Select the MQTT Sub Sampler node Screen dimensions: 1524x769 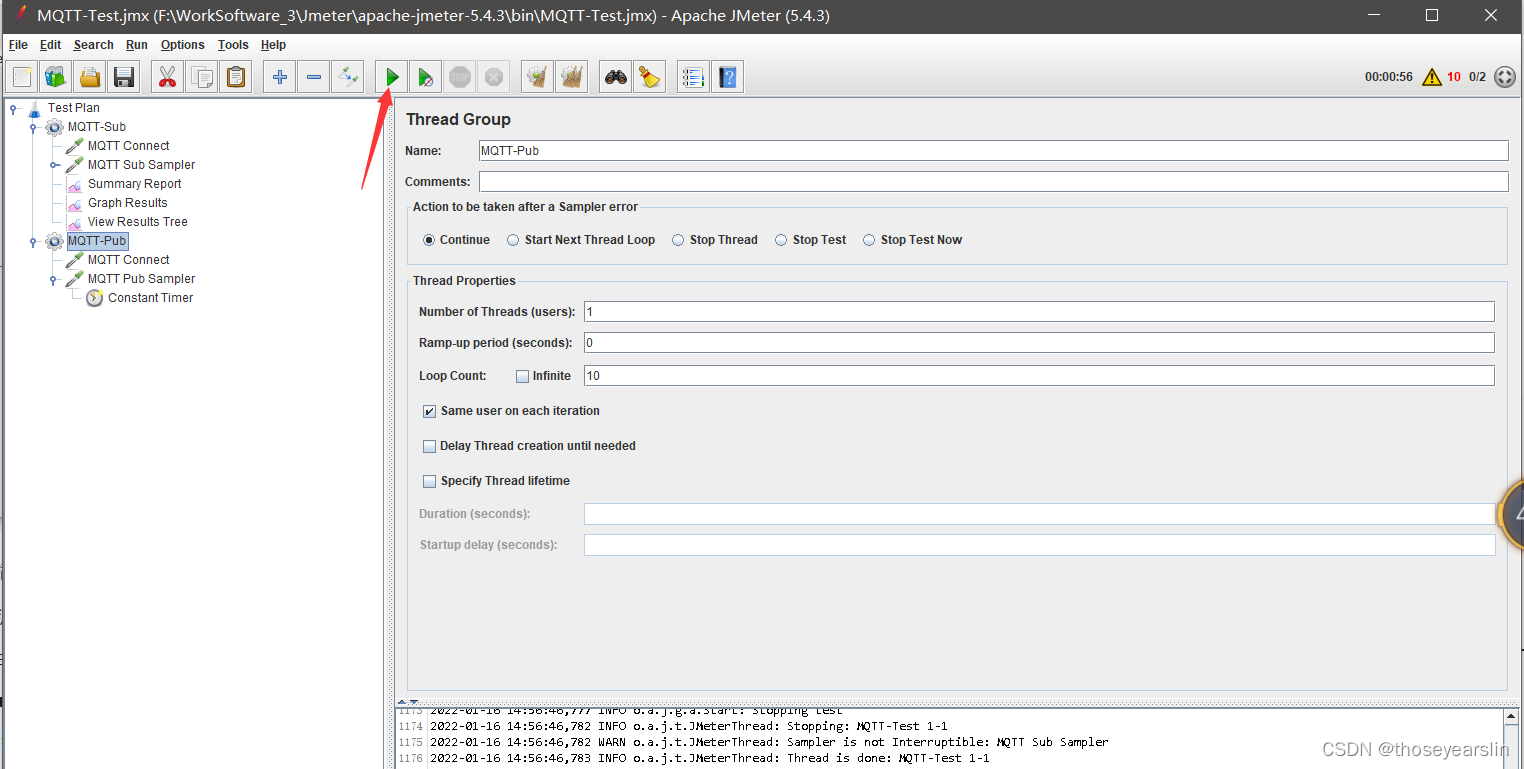click(141, 165)
